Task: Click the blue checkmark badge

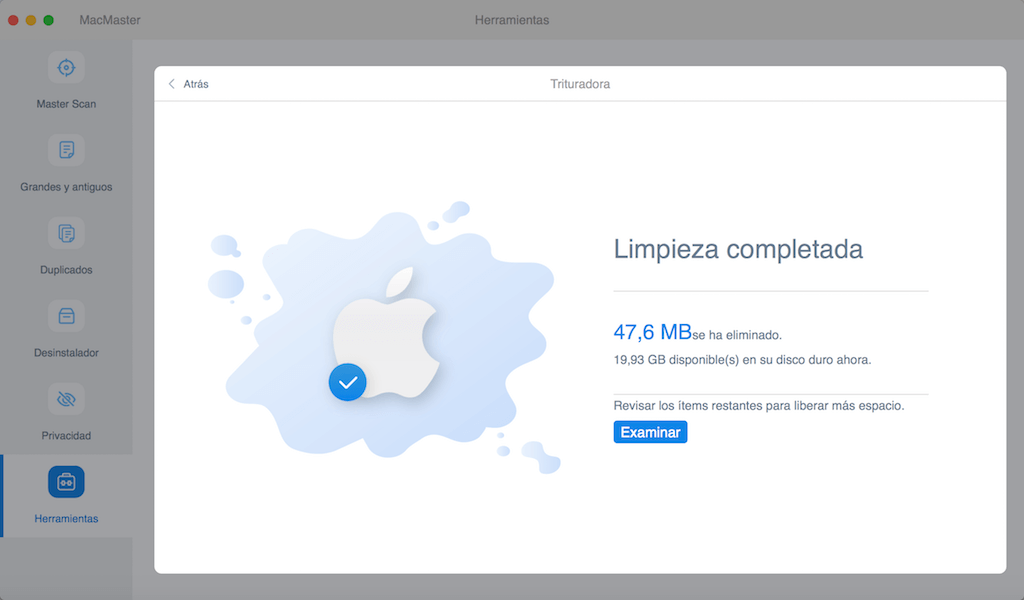Action: [347, 382]
